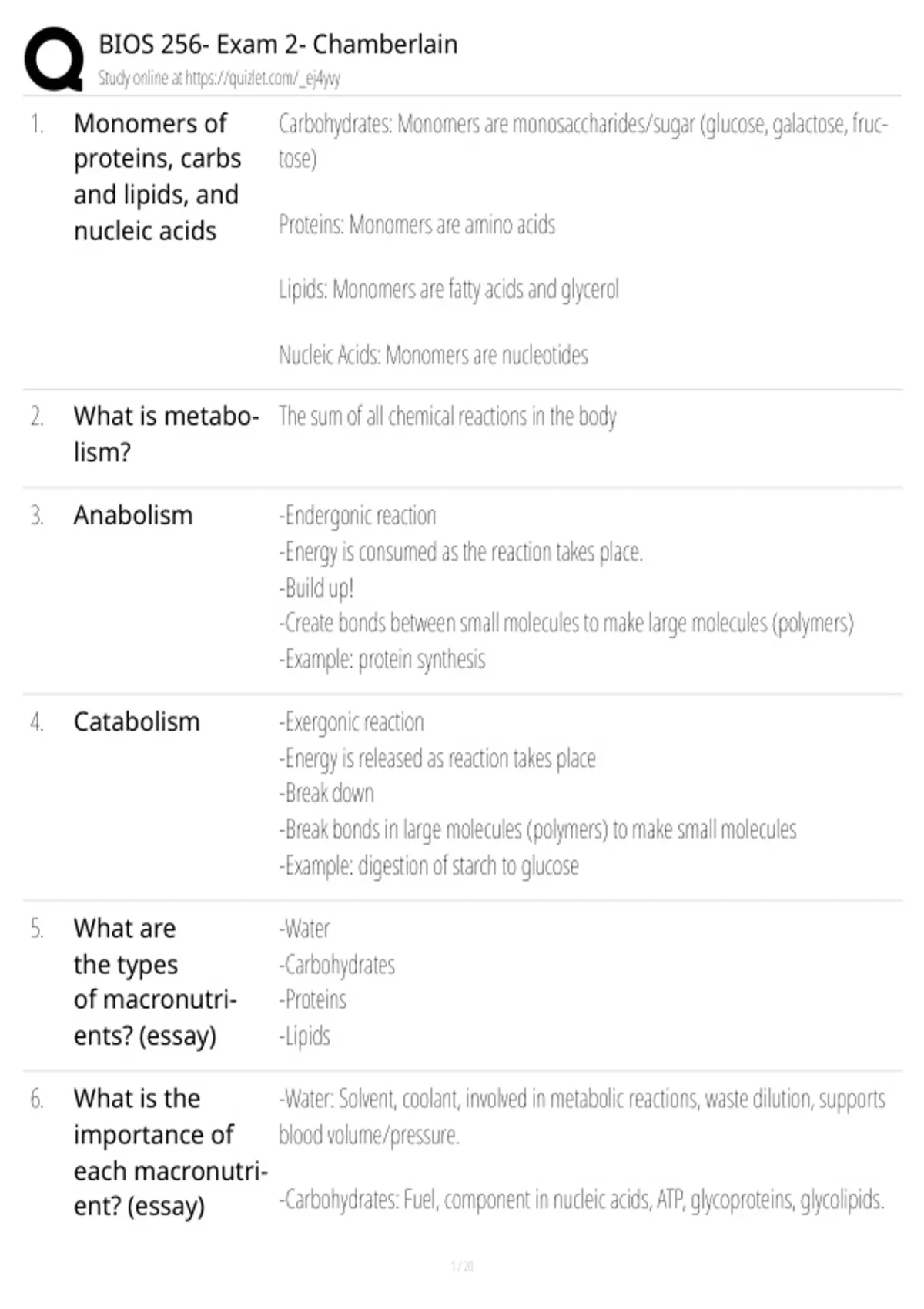Select the 'What is metabolism?' term
The height and width of the screenshot is (1309, 924).
pyautogui.click(x=166, y=434)
